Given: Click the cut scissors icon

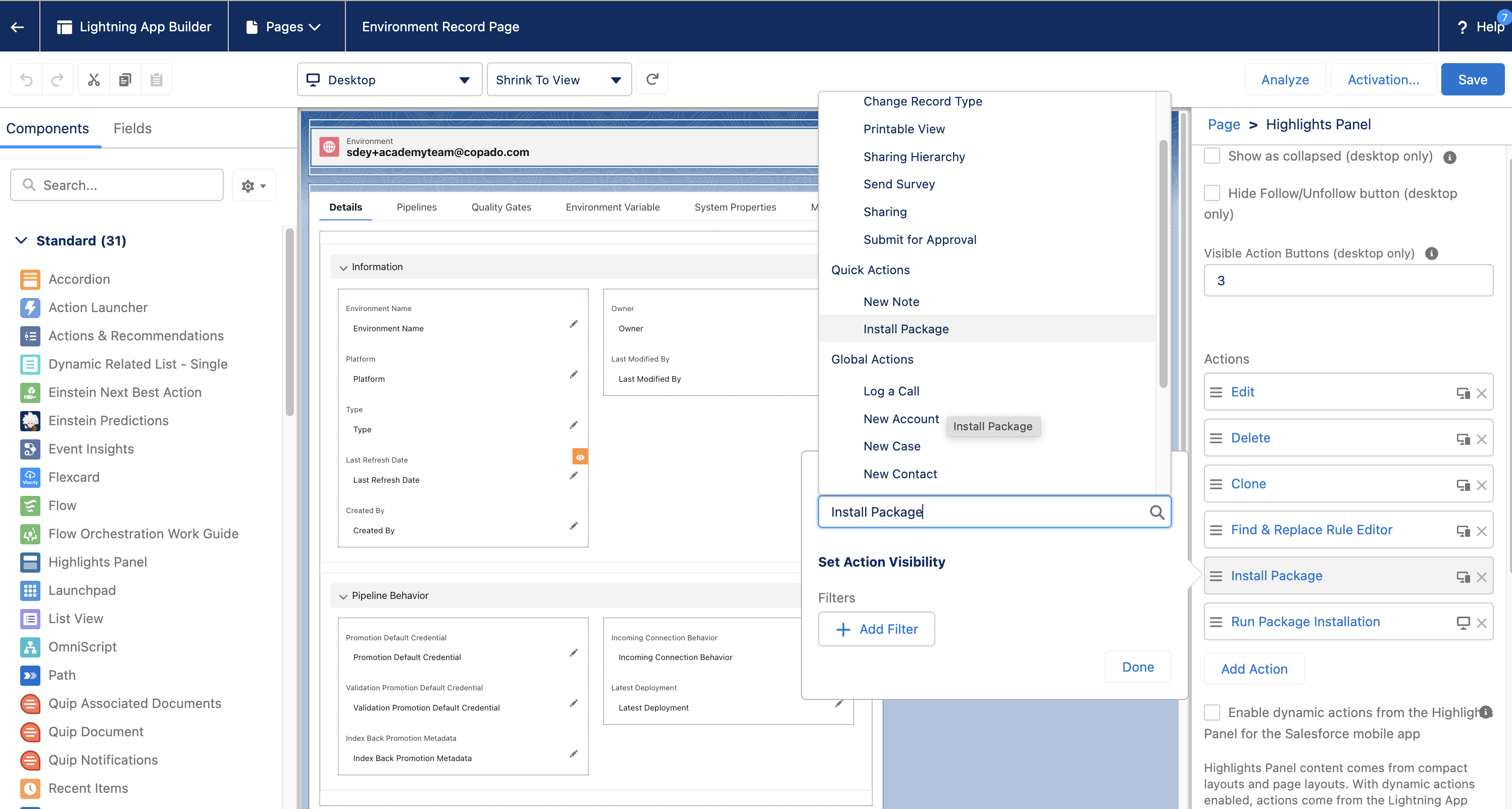Looking at the screenshot, I should coord(94,79).
